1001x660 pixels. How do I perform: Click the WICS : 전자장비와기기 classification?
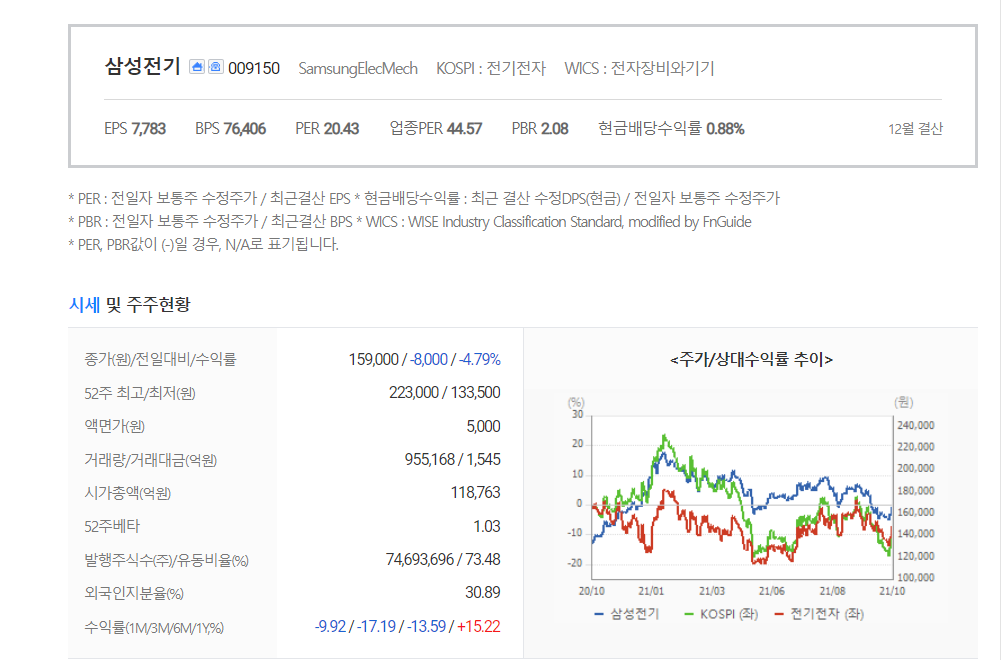639,68
